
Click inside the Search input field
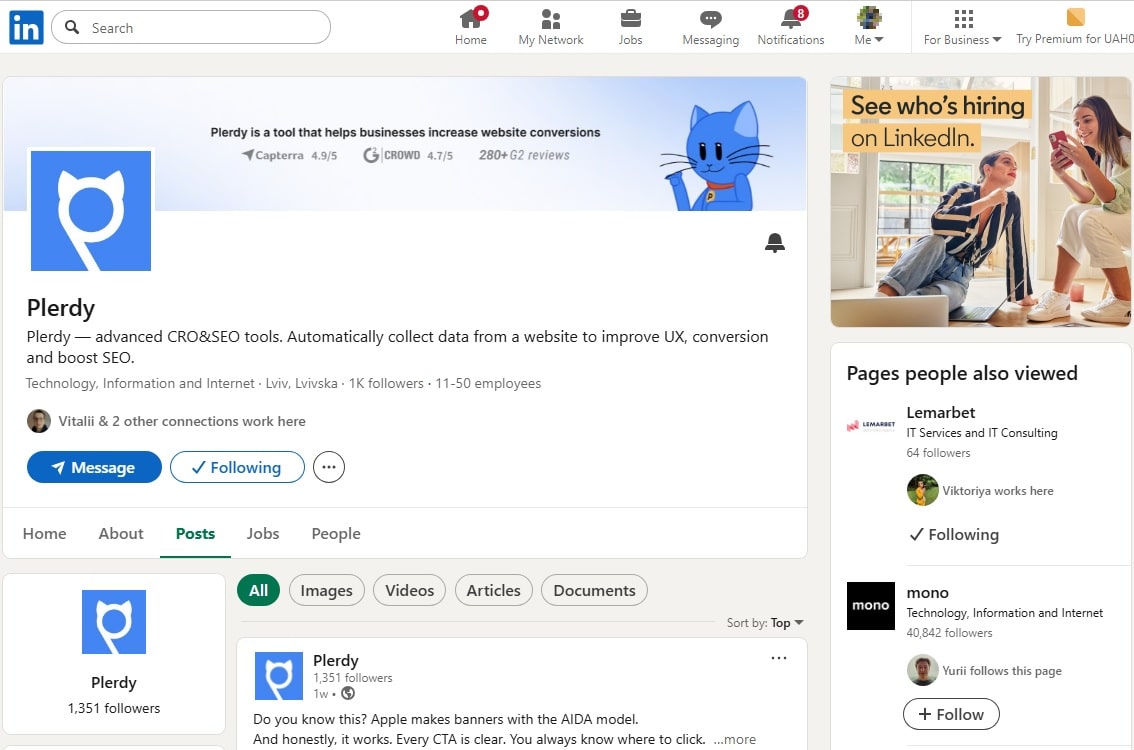tap(190, 27)
